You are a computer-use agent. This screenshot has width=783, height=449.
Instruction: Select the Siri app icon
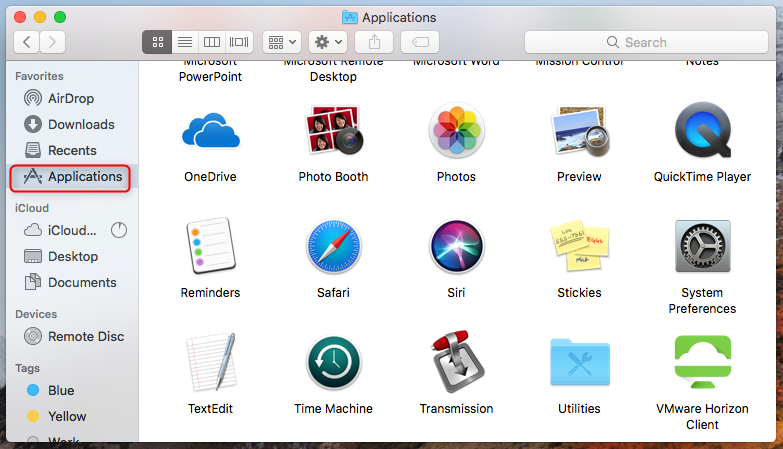[x=456, y=246]
